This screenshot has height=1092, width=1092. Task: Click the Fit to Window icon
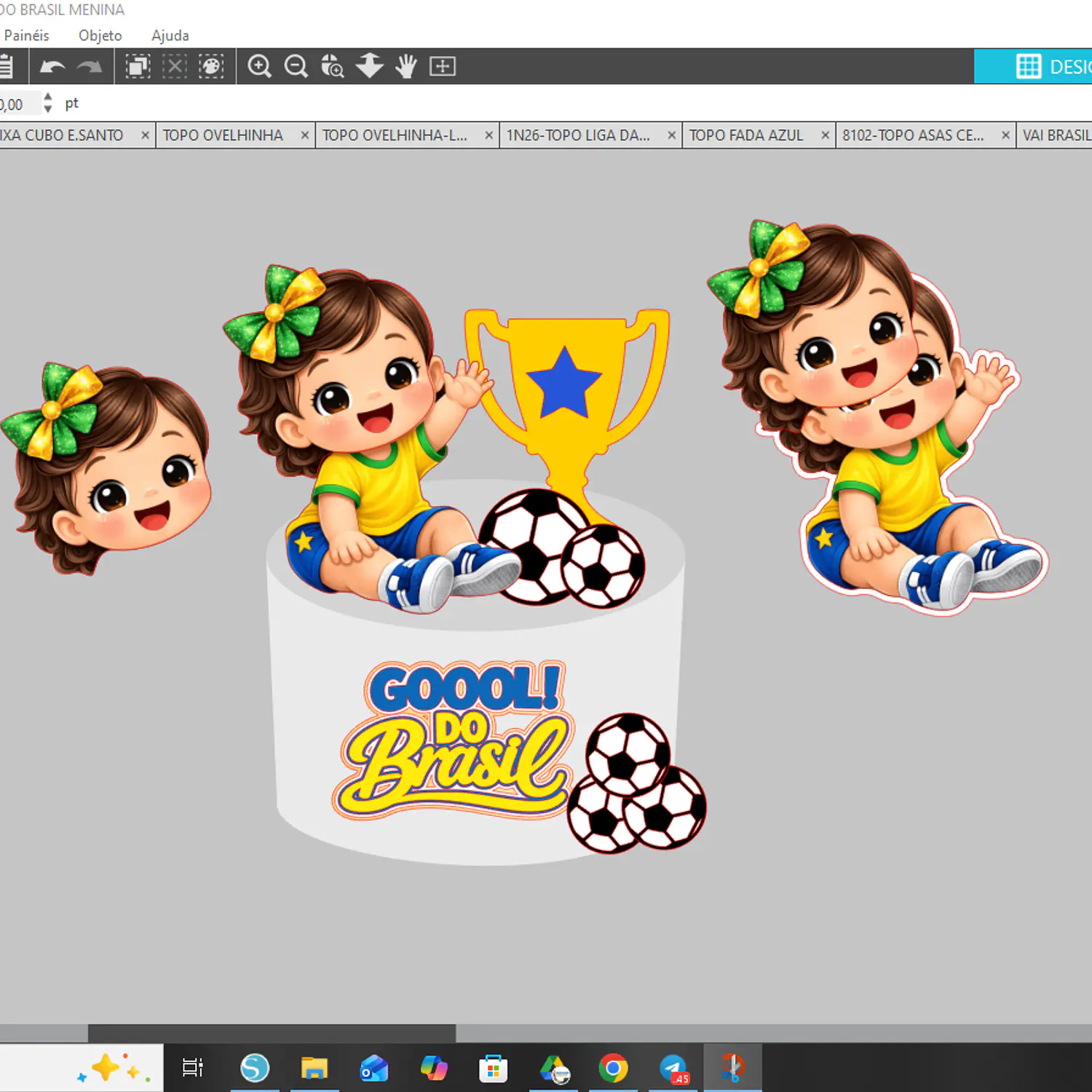point(443,66)
